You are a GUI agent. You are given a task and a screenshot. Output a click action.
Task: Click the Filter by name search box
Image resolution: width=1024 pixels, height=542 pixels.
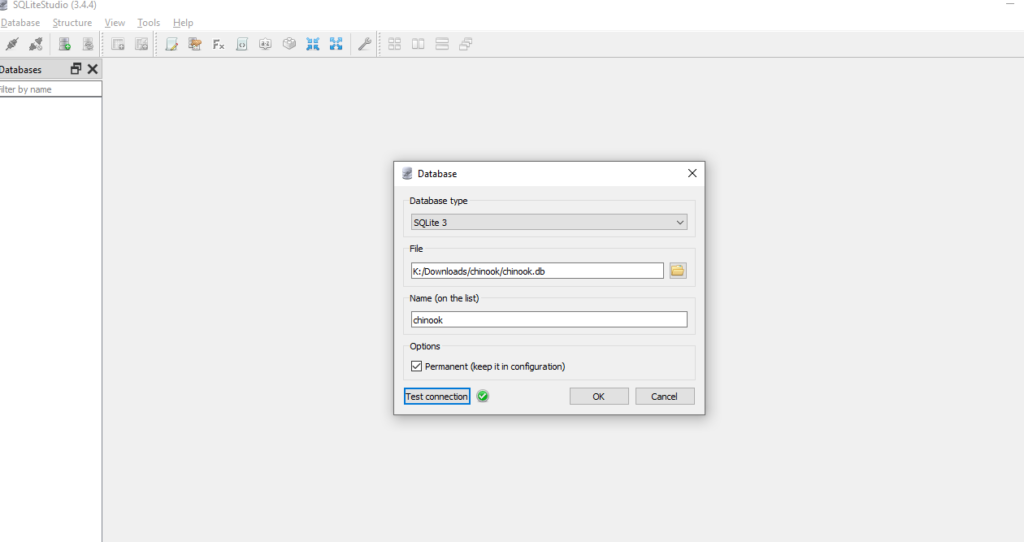coord(50,89)
